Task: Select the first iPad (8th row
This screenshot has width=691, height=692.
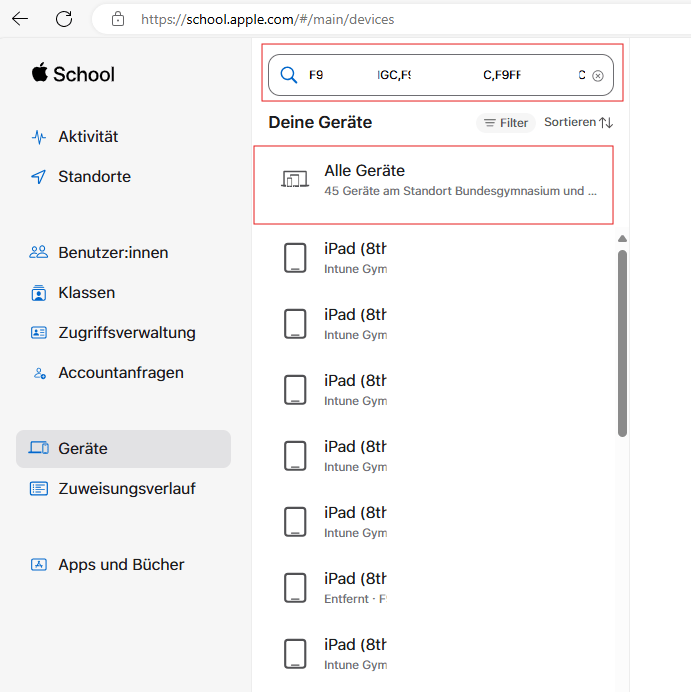Action: [435, 258]
